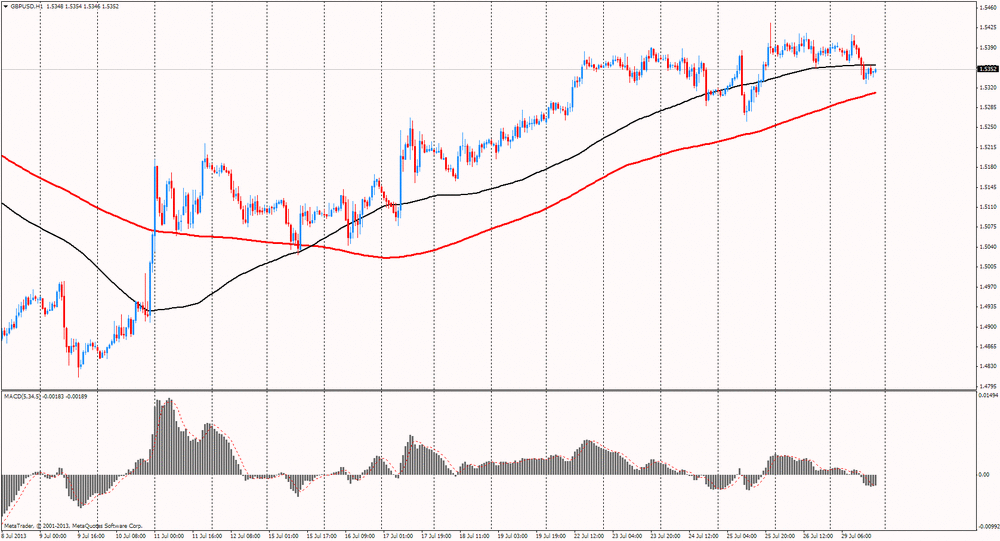Click the 1.4935 price scale label
This screenshot has width=1000, height=541.
[x=987, y=306]
